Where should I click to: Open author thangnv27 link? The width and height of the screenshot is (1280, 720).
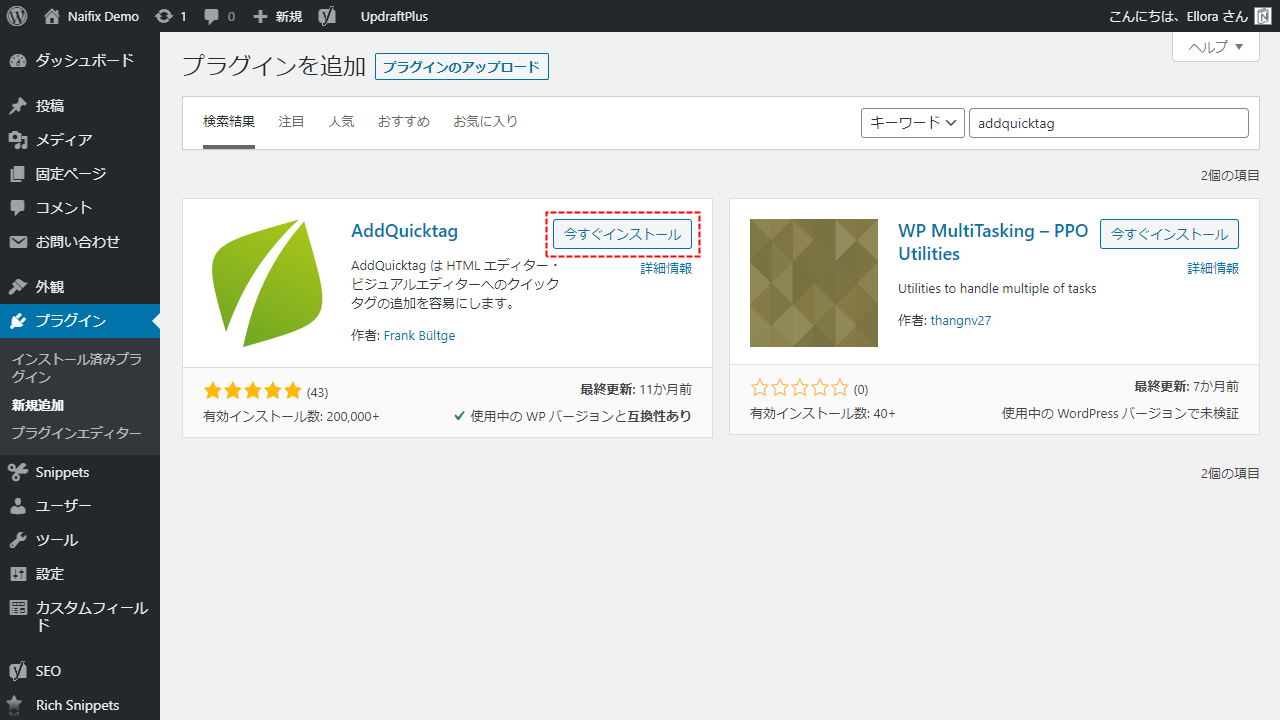(x=961, y=321)
